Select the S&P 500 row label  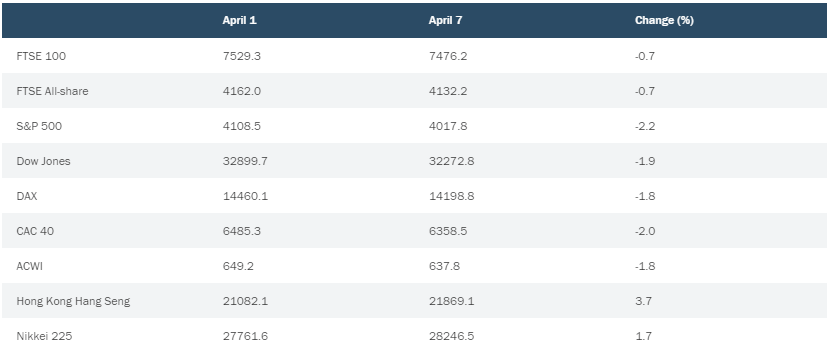coord(39,126)
